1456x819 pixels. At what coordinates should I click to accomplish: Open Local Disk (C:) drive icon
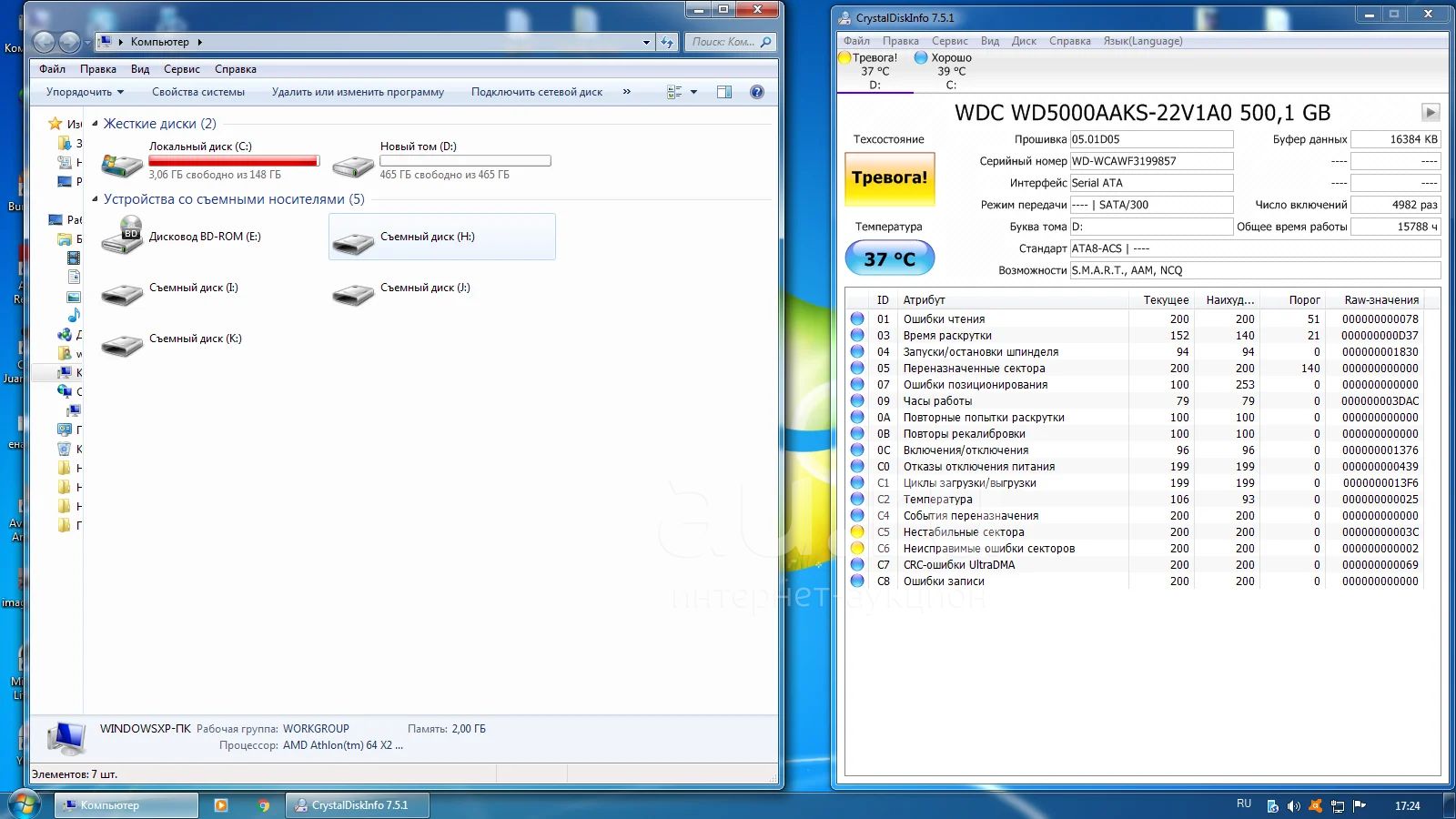122,165
